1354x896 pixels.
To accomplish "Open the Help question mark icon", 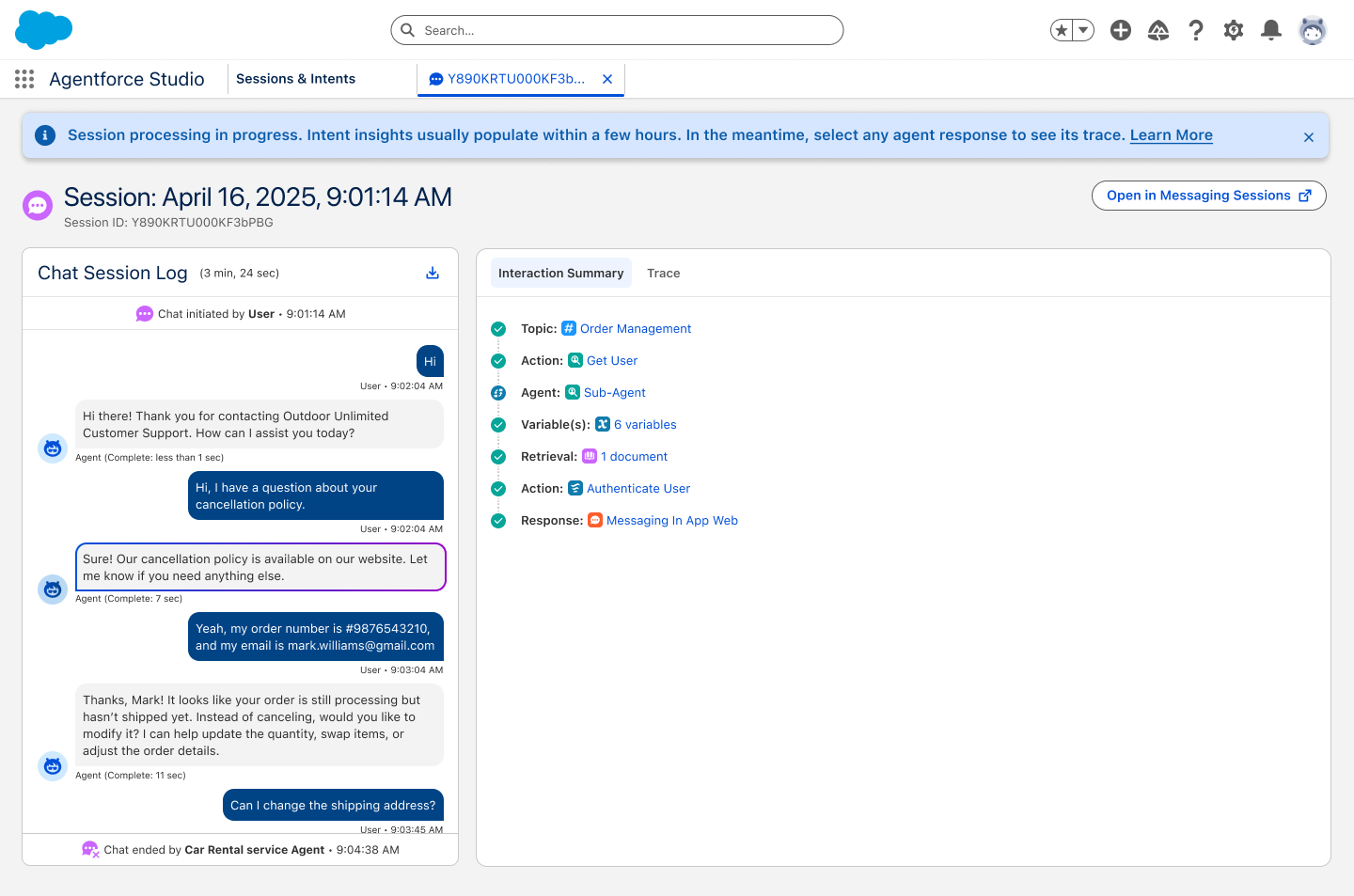I will 1196,30.
